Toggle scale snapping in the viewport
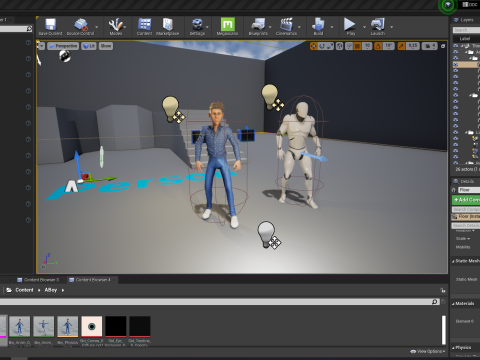This screenshot has width=480, height=360. coord(401,46)
